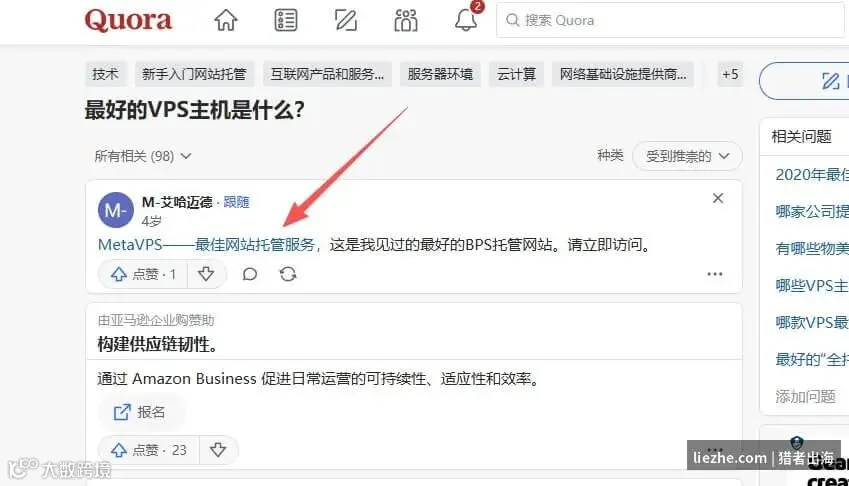849x486 pixels.
Task: Click the 4岁 answer timestamp
Action: click(x=152, y=221)
